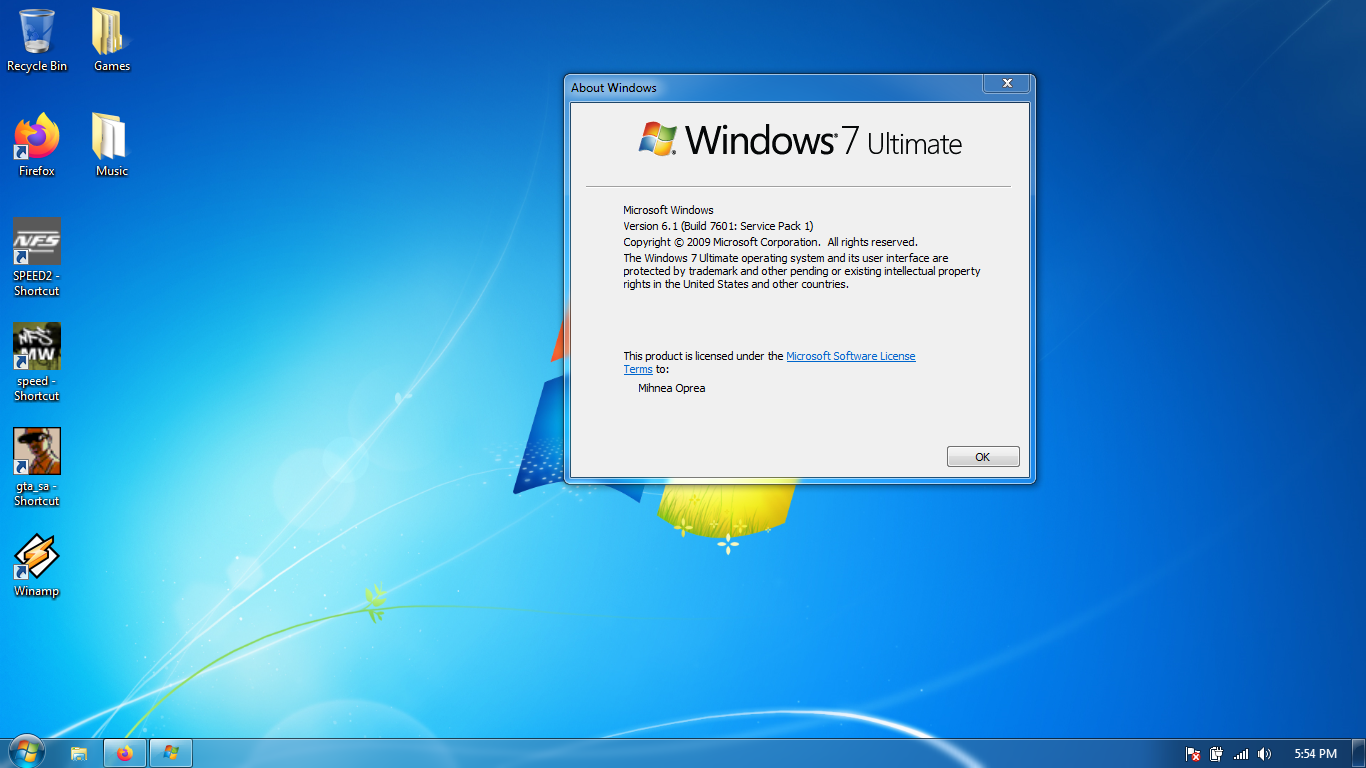Open Action Center flag in tray

(x=1193, y=754)
